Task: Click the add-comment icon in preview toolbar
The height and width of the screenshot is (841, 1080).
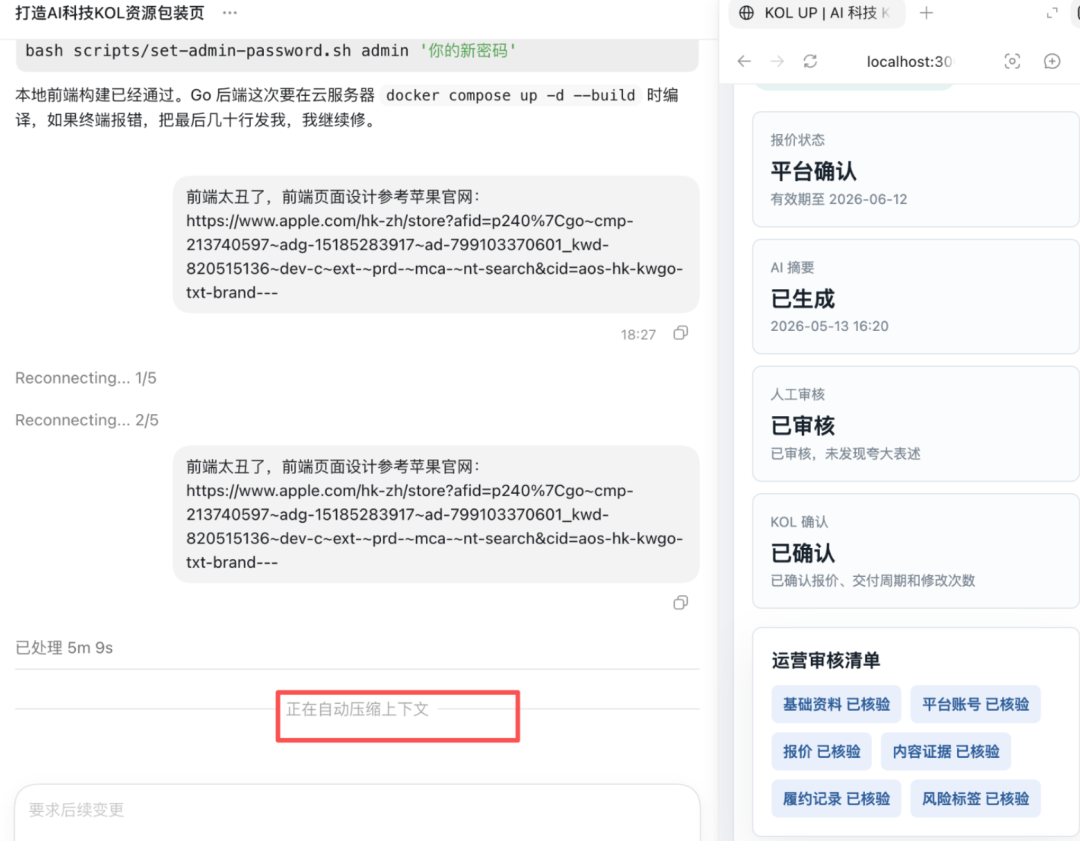Action: 1052,61
